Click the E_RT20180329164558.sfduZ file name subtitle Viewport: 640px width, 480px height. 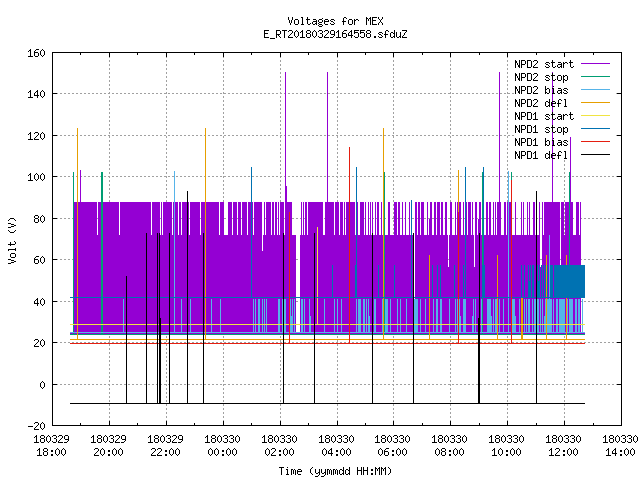335,34
